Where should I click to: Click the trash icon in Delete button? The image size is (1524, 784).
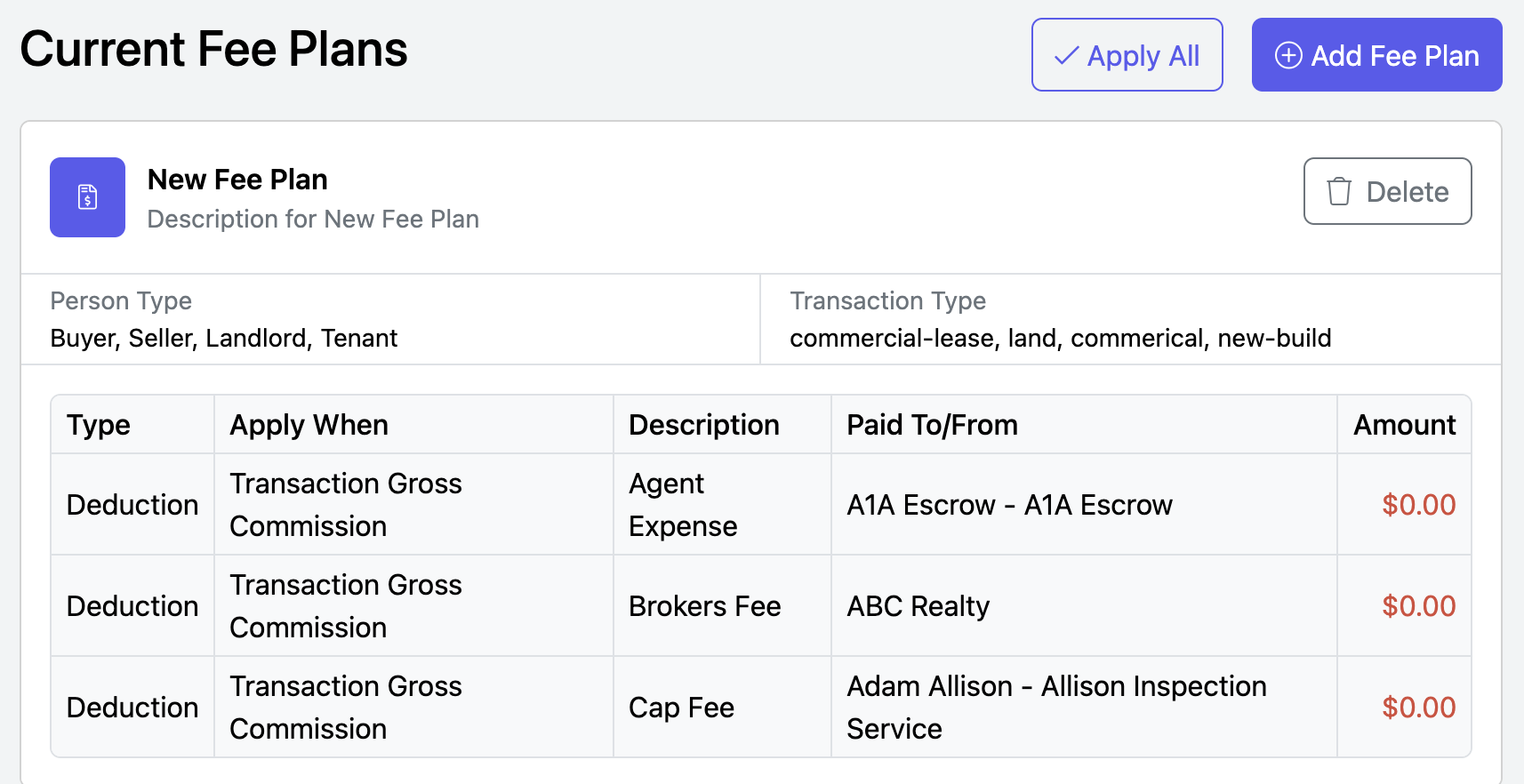(1338, 191)
